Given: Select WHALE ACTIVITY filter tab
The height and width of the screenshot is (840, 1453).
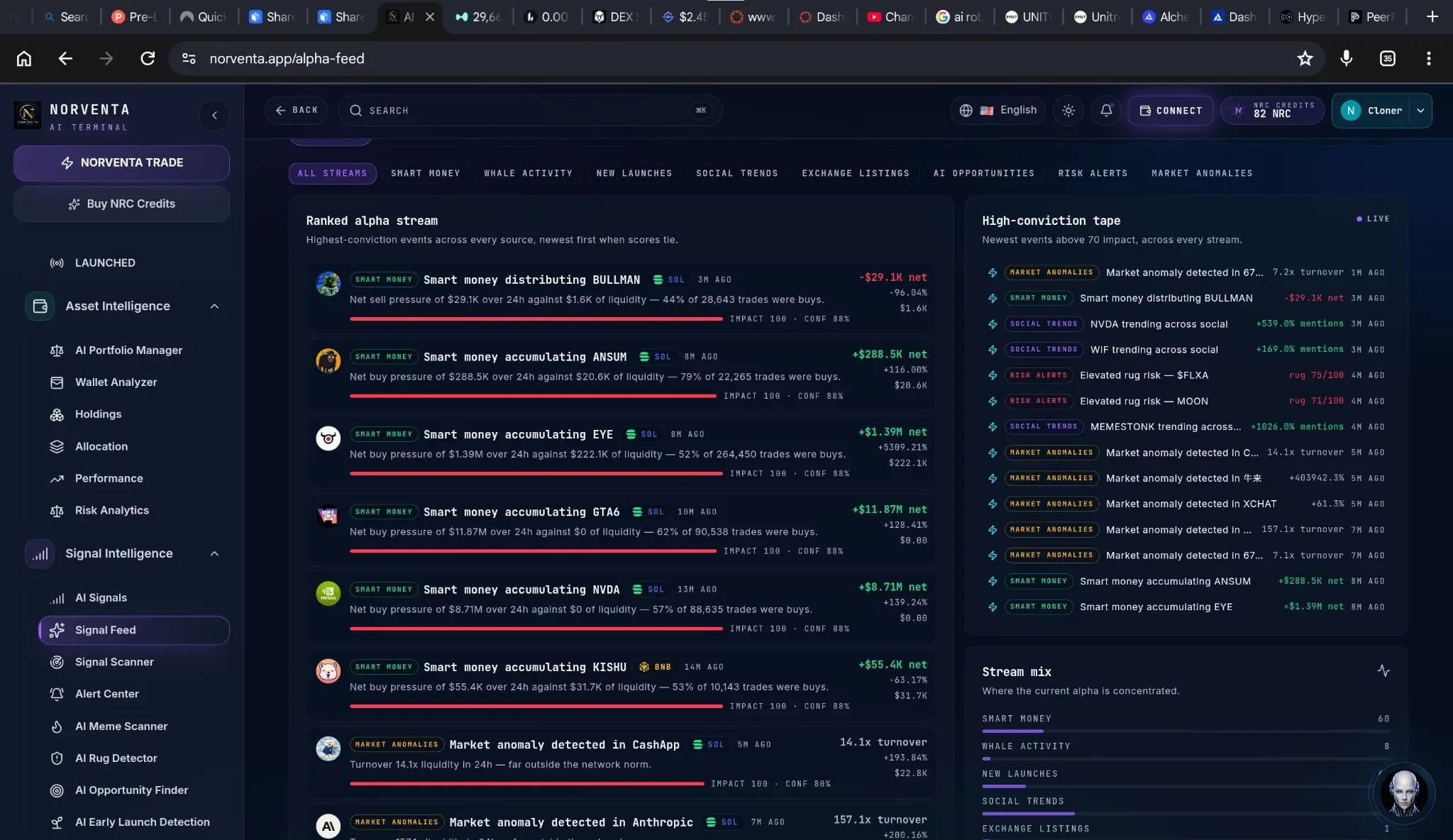Looking at the screenshot, I should click(x=528, y=173).
